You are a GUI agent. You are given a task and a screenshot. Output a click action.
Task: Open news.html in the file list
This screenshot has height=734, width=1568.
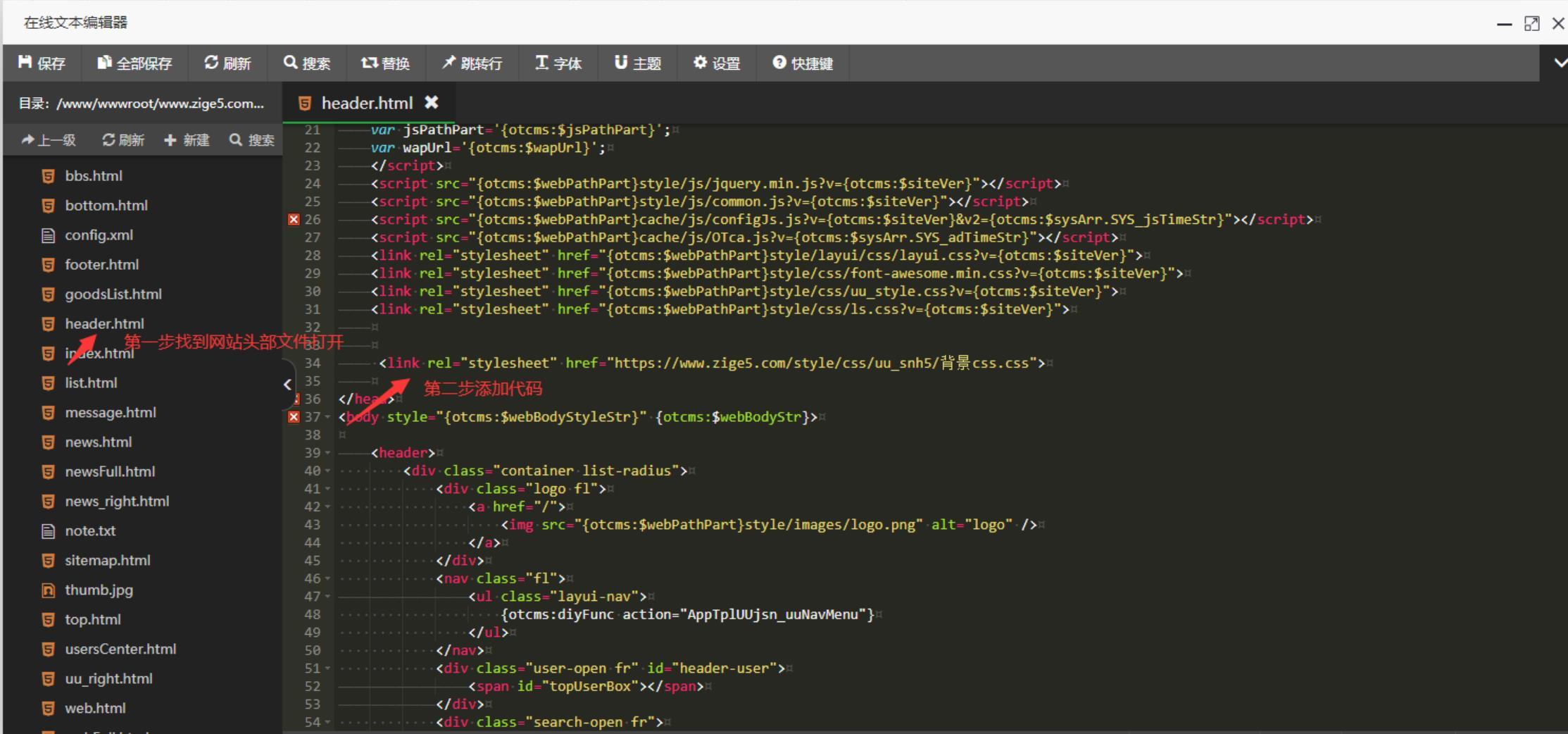pos(99,442)
